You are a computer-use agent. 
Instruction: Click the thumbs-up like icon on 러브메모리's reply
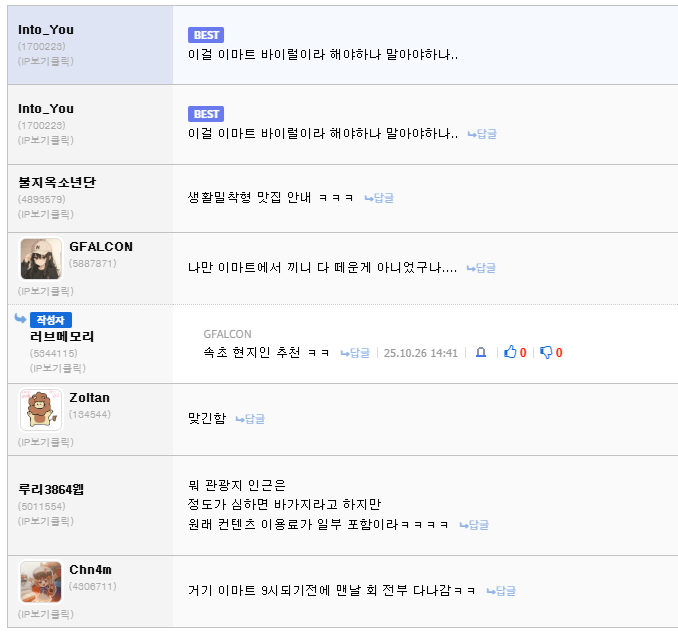click(x=510, y=353)
